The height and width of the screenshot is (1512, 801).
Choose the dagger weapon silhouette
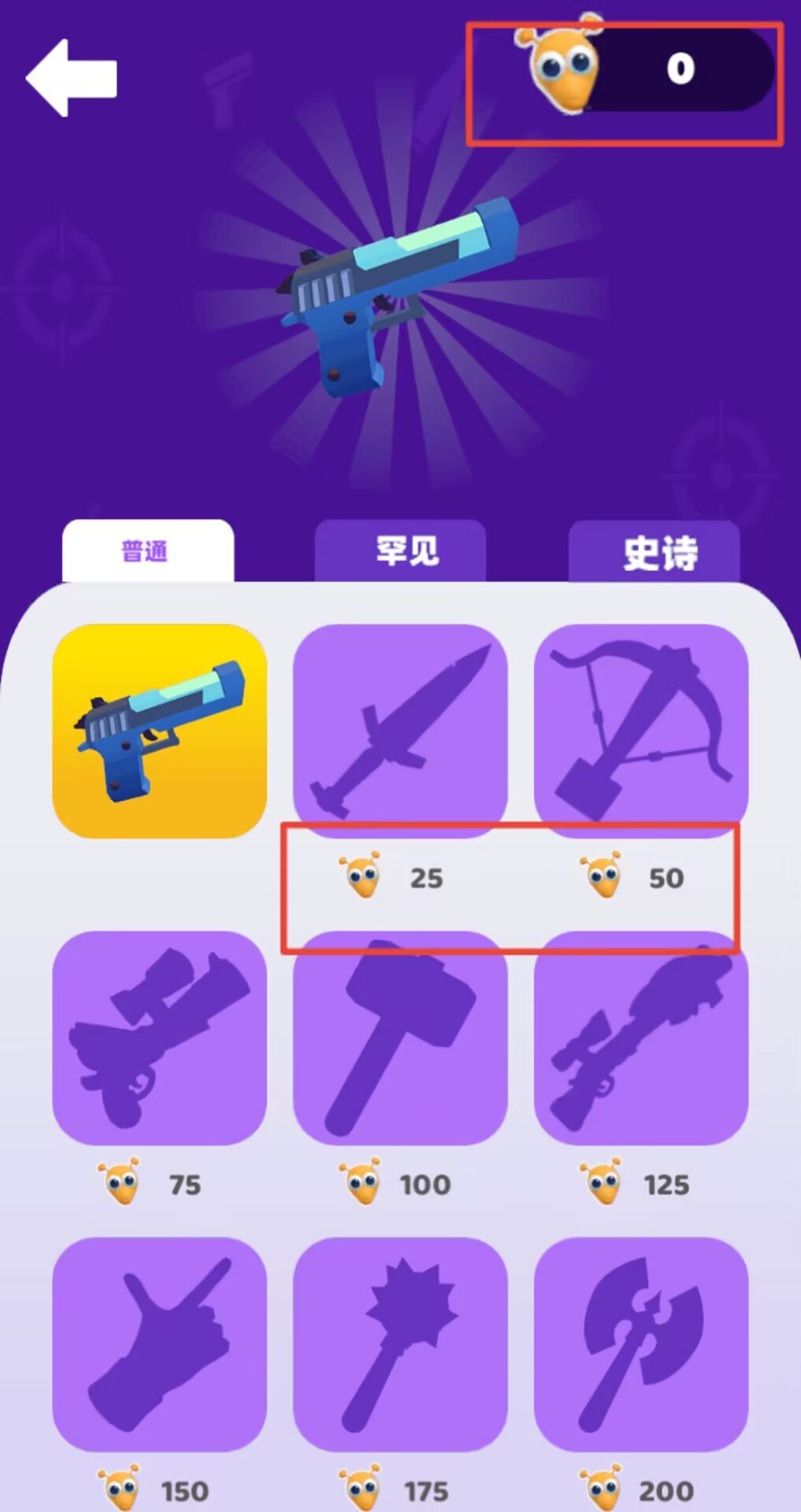400,731
